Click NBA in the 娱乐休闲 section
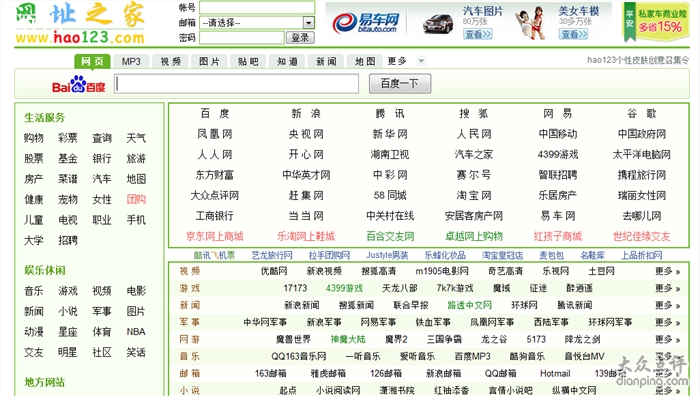 (136, 332)
